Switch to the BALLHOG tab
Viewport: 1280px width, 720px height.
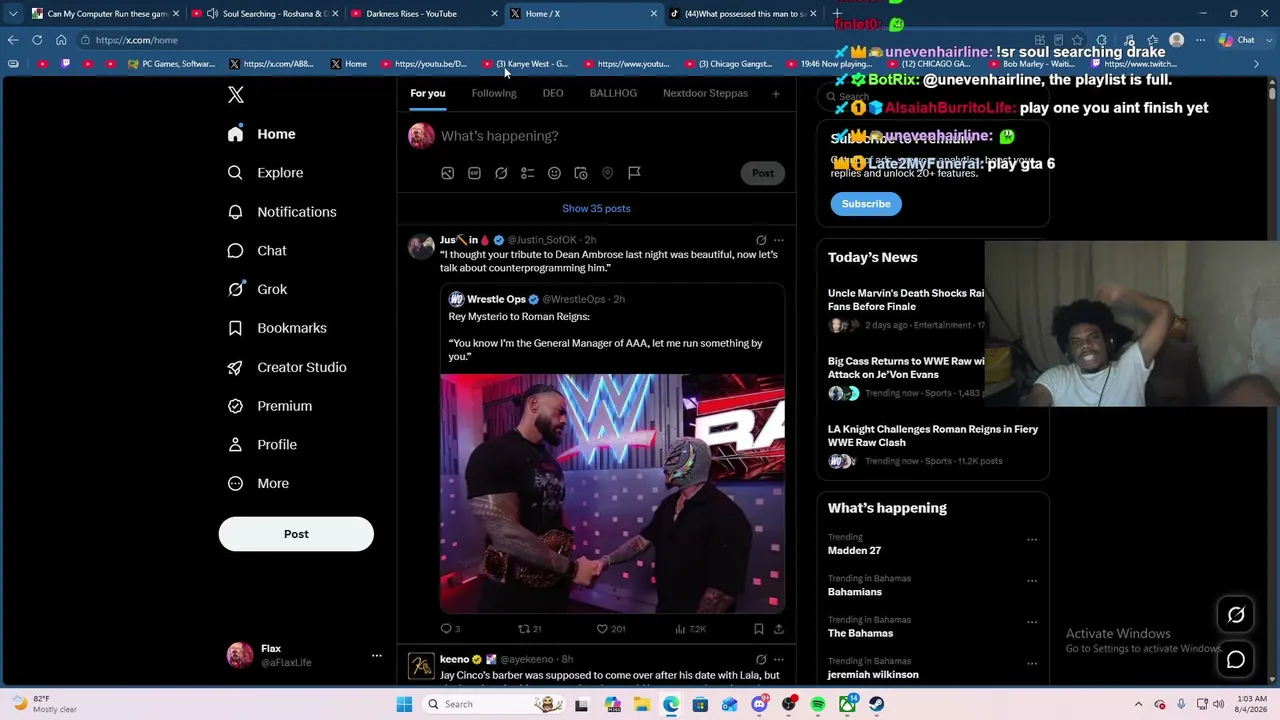(x=613, y=93)
